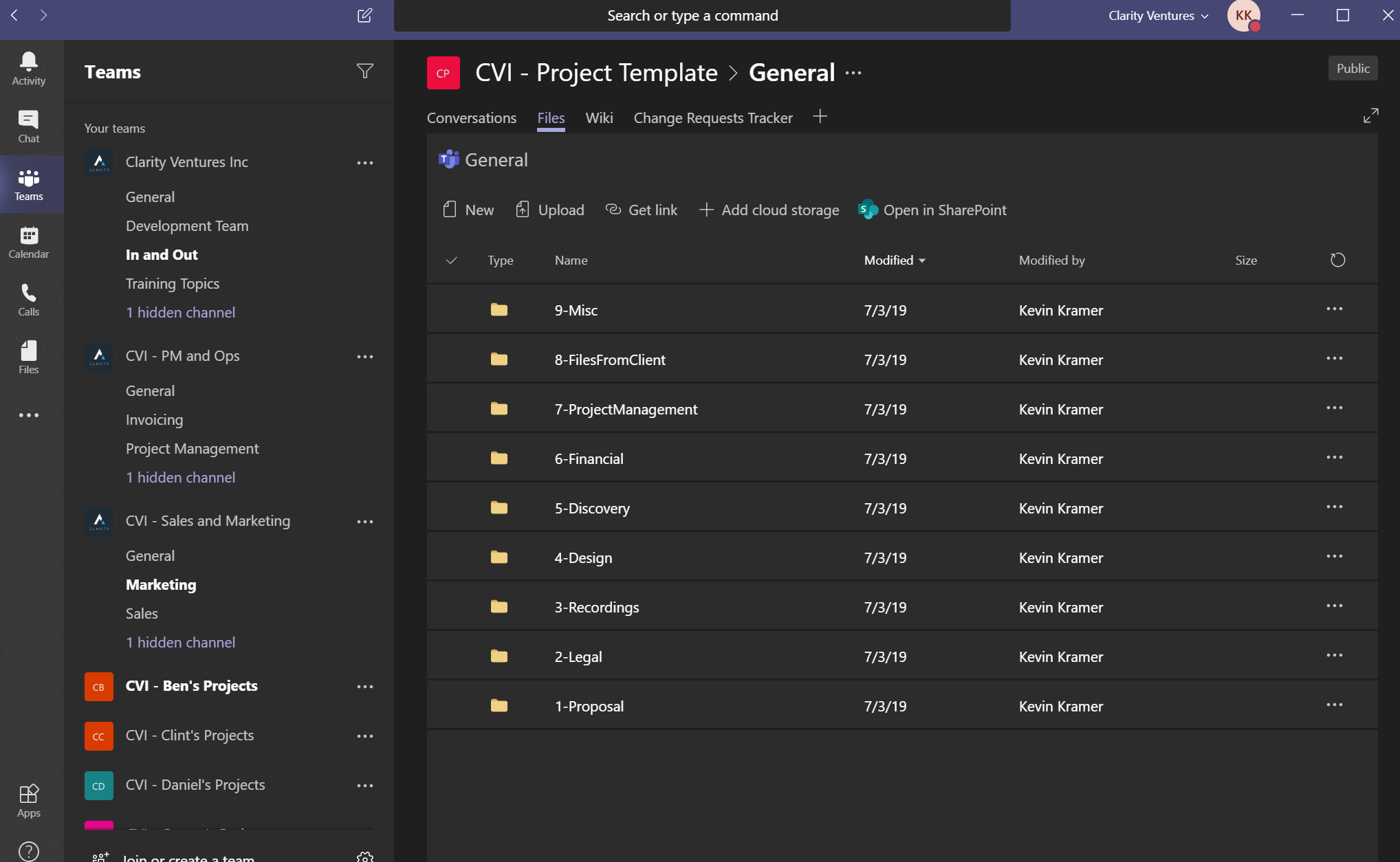Show hidden channel under CVI - PM and Ops
Viewport: 1400px width, 862px height.
(180, 477)
